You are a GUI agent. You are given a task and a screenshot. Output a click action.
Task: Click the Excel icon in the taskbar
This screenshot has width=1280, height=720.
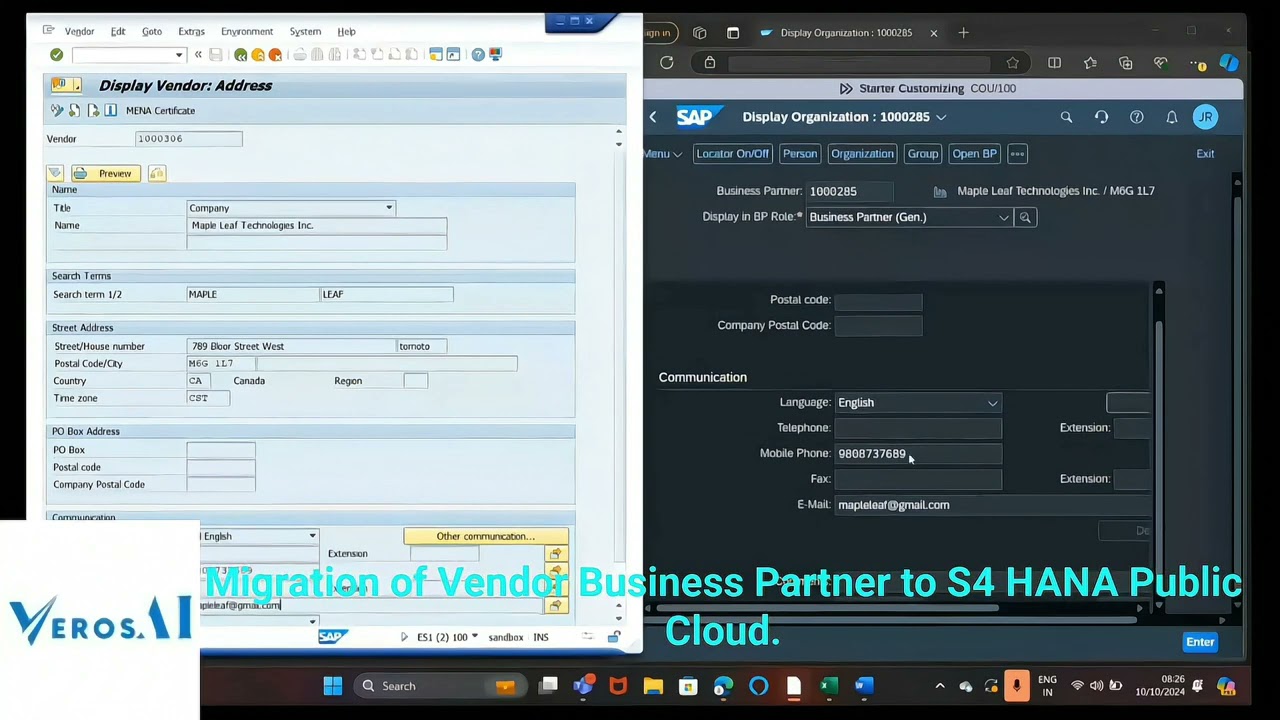pyautogui.click(x=828, y=686)
